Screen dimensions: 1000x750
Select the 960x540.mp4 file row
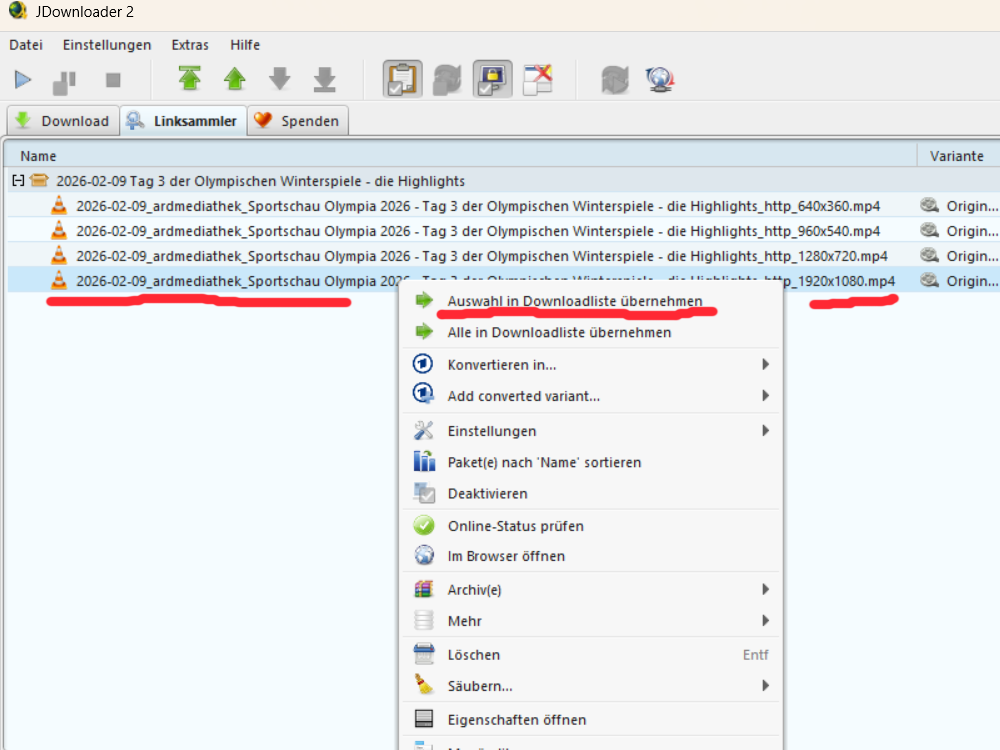click(504, 230)
